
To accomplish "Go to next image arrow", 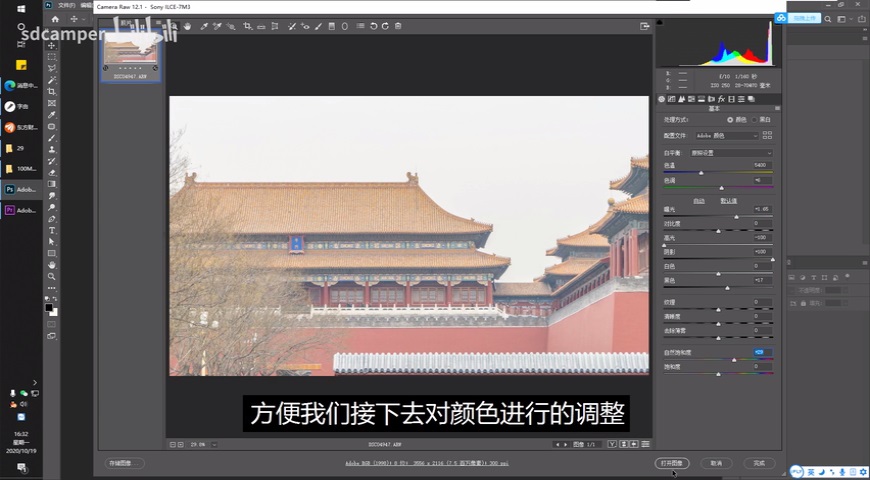I will coord(565,444).
